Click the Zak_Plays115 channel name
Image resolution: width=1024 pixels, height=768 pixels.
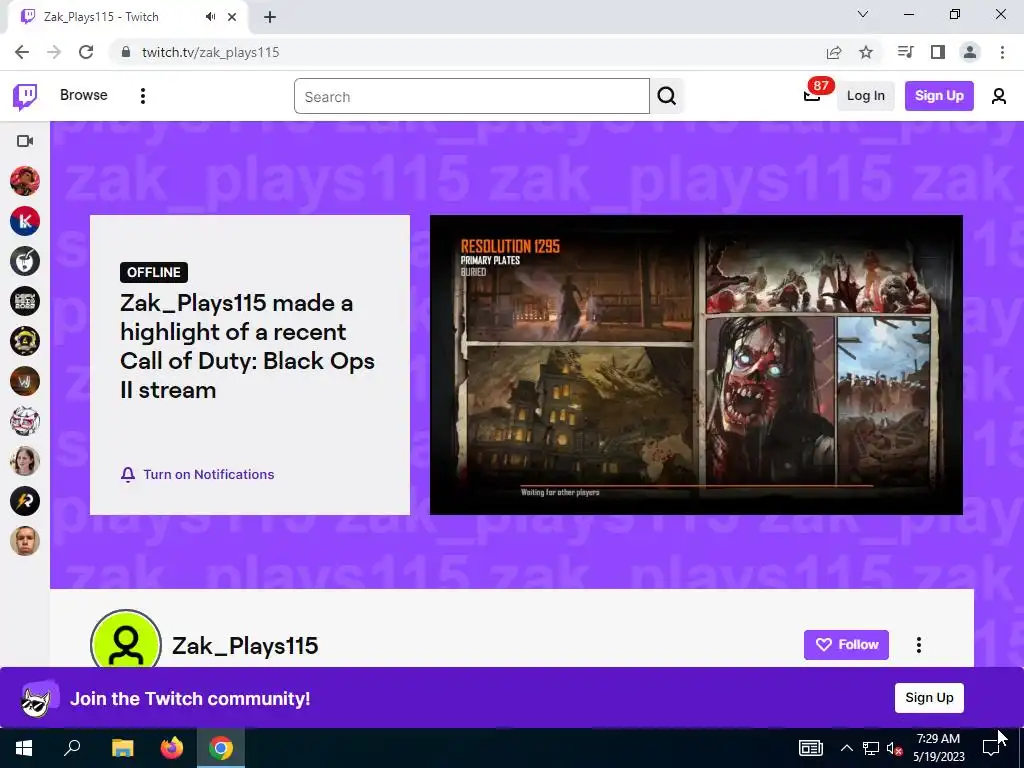pos(245,646)
